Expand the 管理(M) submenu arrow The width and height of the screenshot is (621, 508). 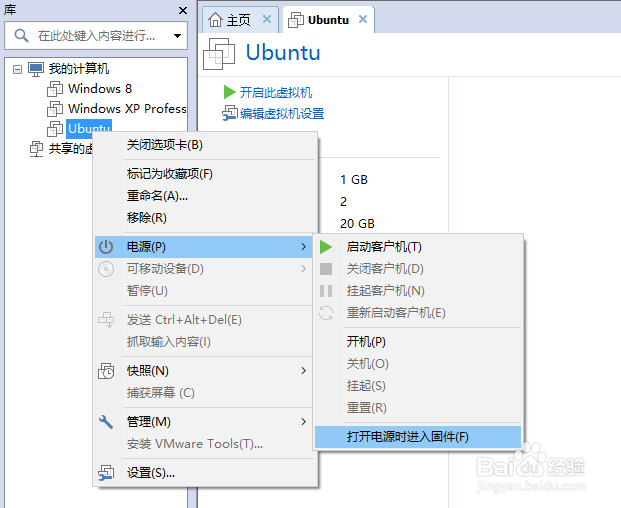click(303, 422)
